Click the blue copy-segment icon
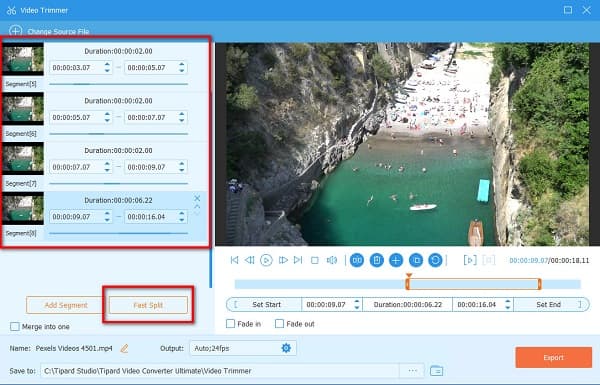This screenshot has width=600, height=385. (x=416, y=260)
